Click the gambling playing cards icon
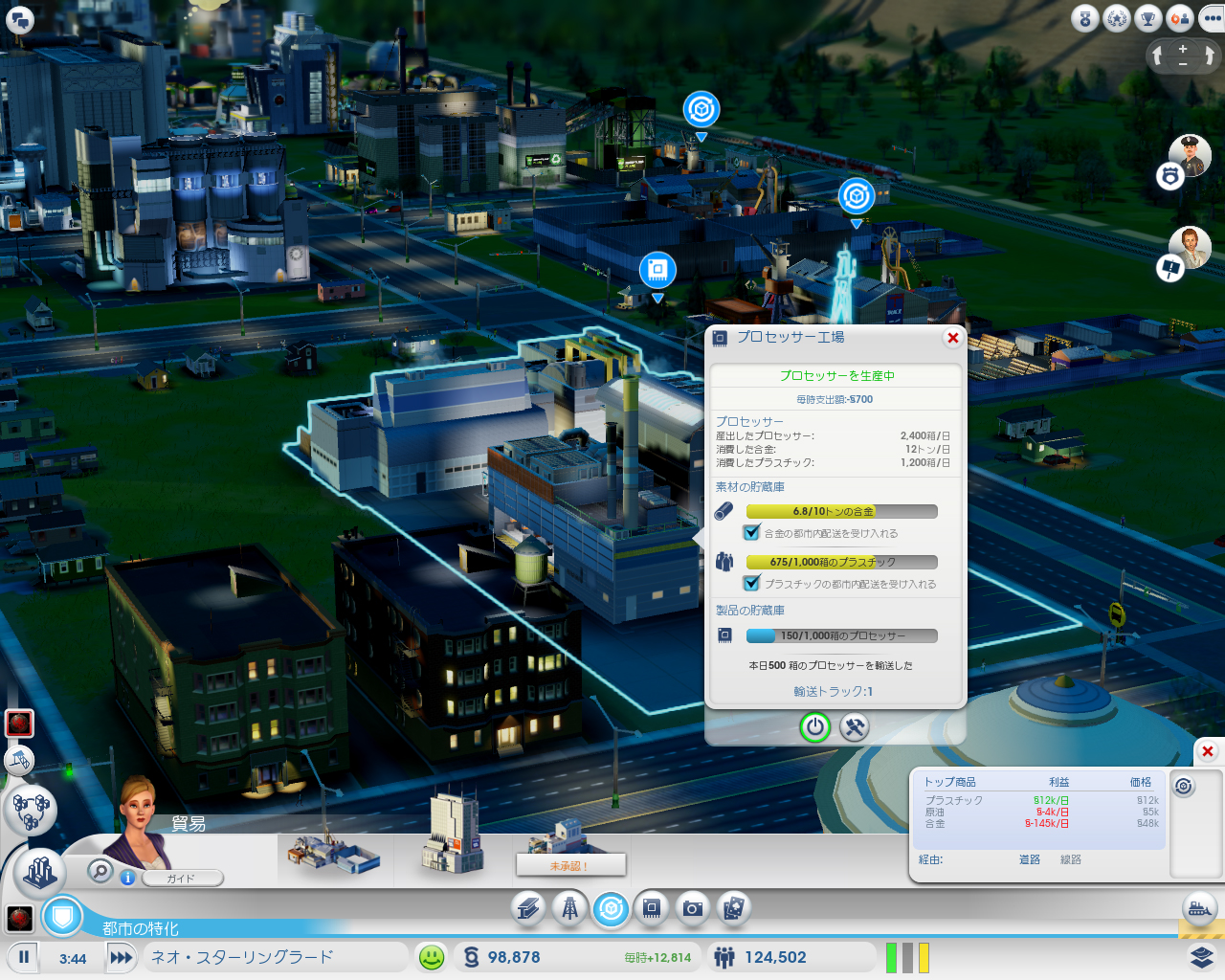Screen dimensions: 1225x980 (x=733, y=908)
